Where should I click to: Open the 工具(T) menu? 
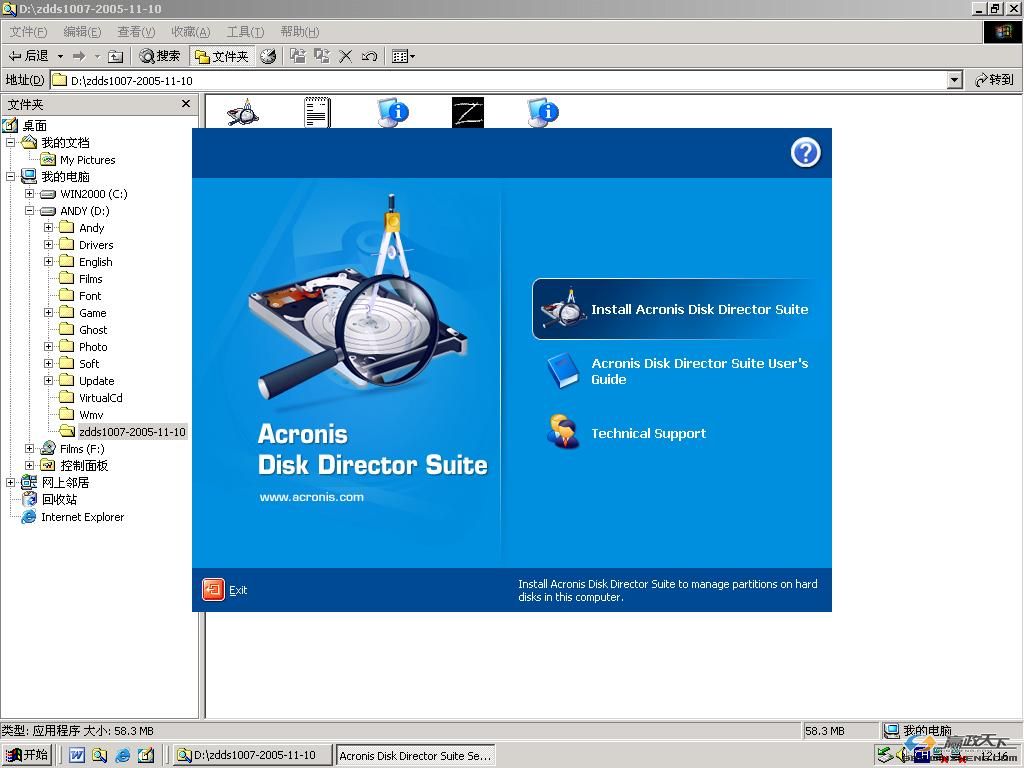[x=245, y=32]
